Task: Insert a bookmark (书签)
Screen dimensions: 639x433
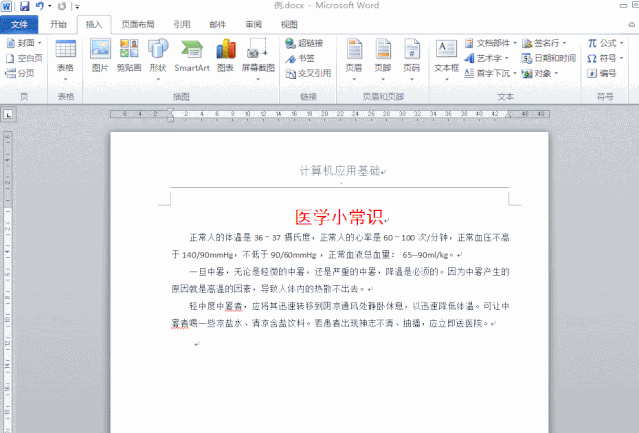Action: pos(300,58)
